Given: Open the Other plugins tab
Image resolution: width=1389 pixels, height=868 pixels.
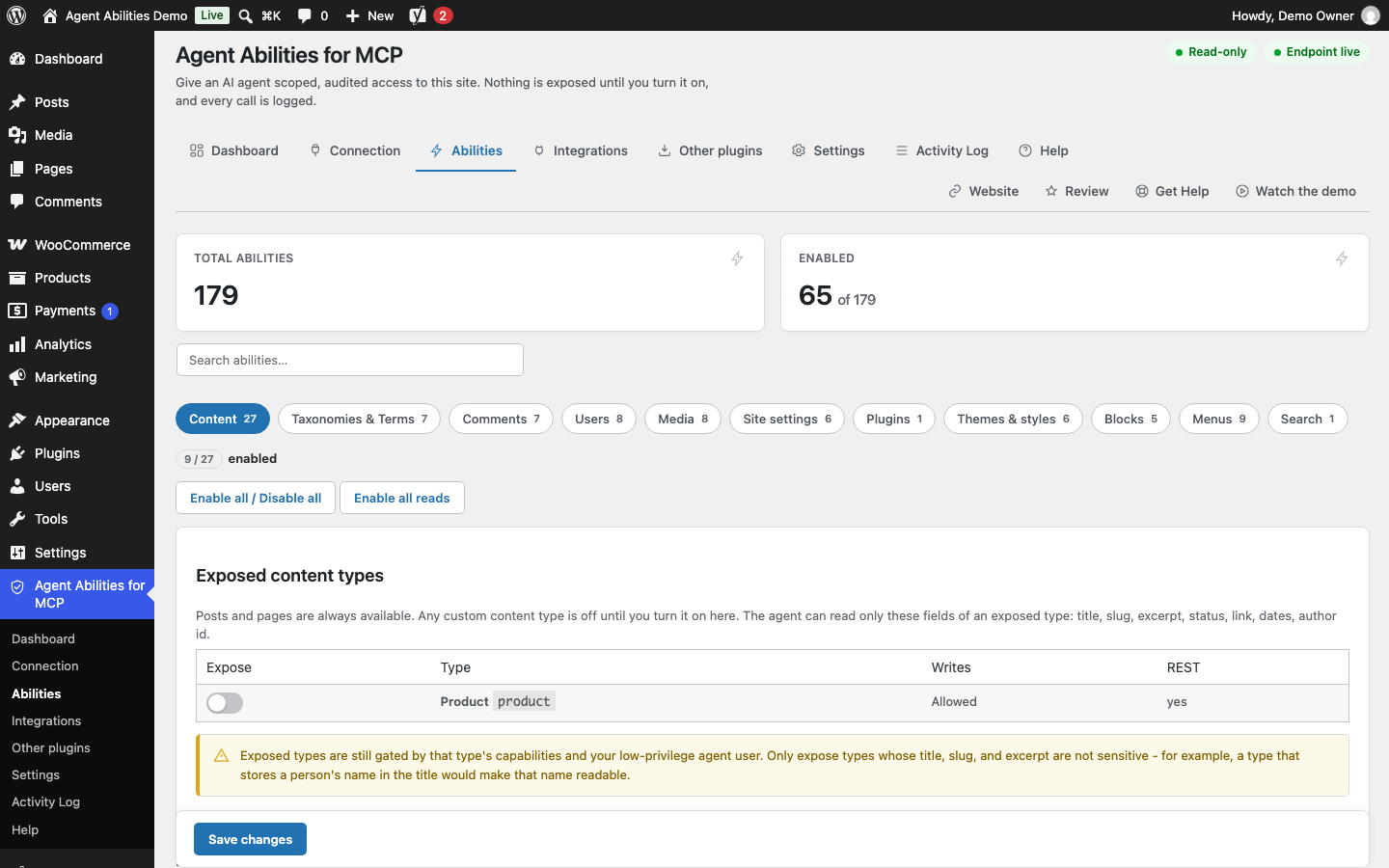Looking at the screenshot, I should [710, 150].
